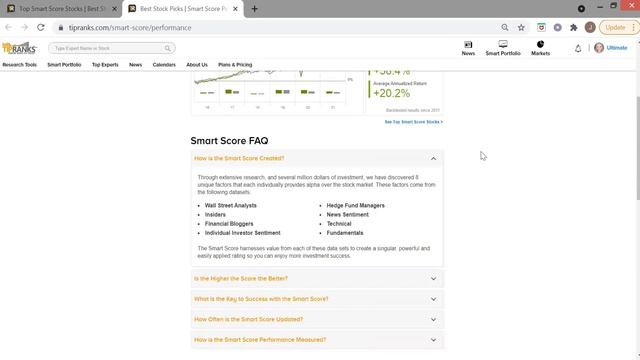Click the search magnifier in TipRanks search box
The height and width of the screenshot is (360, 640).
pyautogui.click(x=168, y=48)
